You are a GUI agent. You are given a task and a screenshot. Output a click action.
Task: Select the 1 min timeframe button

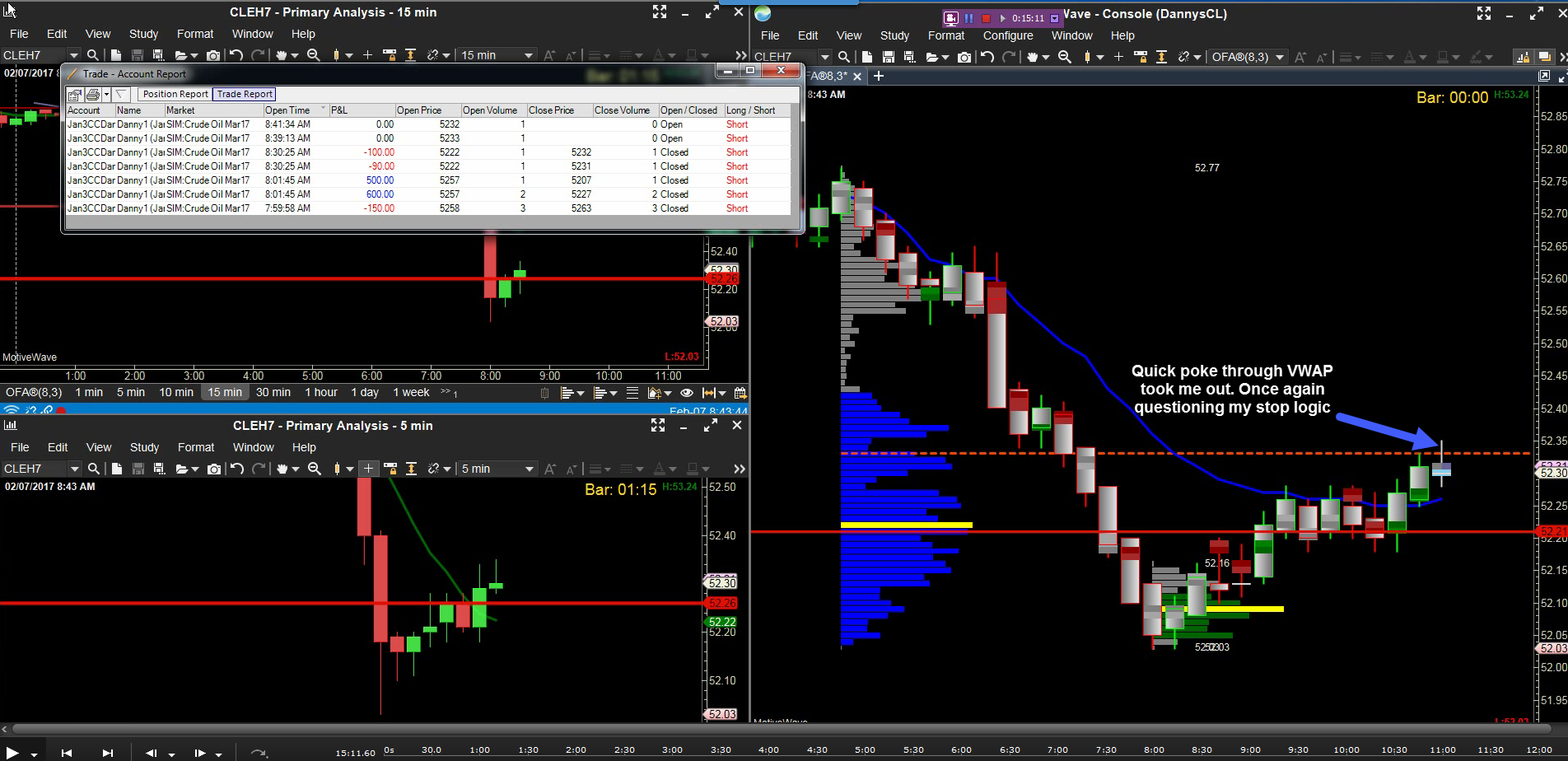89,392
